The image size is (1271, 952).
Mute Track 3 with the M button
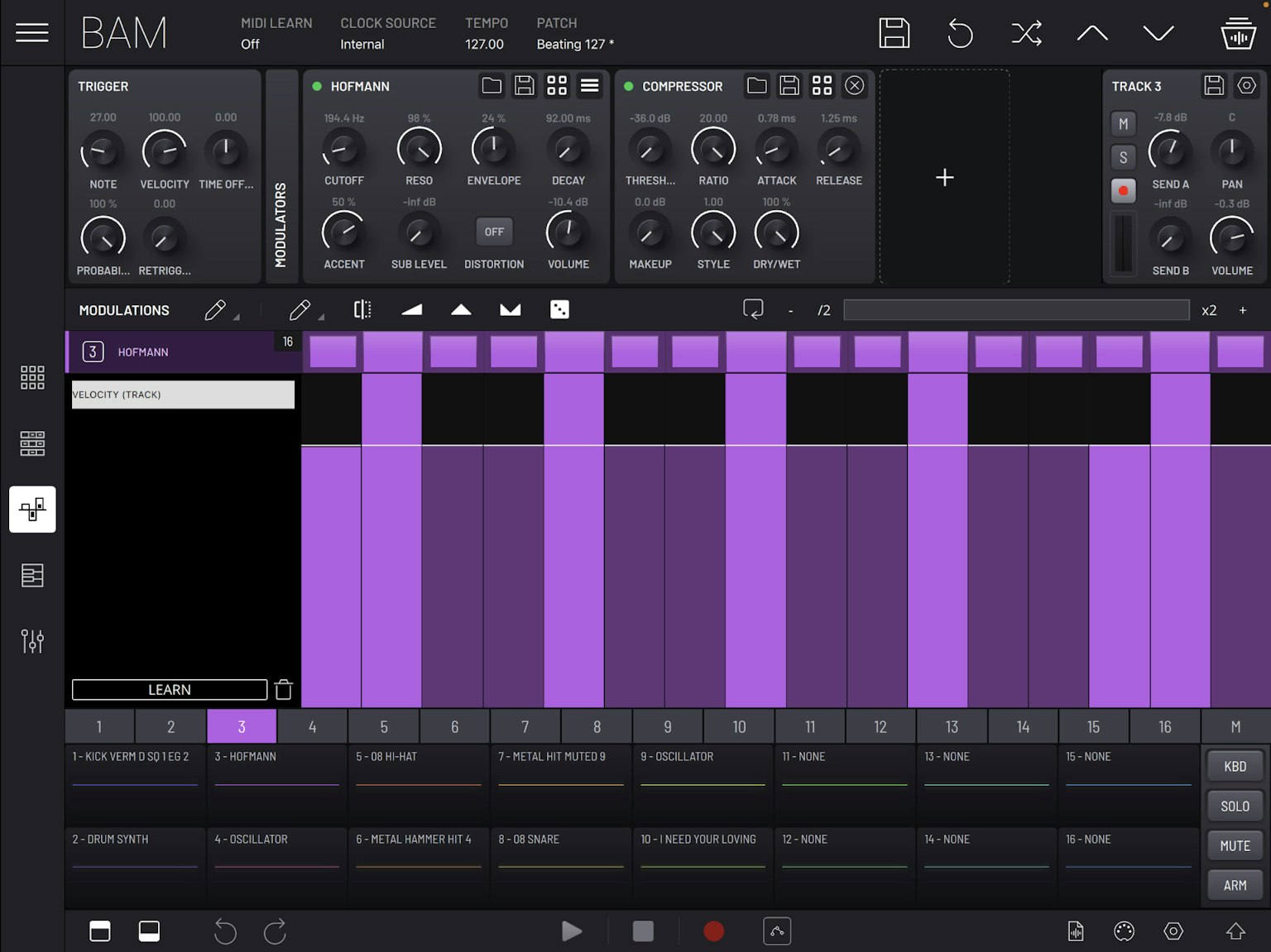tap(1123, 123)
